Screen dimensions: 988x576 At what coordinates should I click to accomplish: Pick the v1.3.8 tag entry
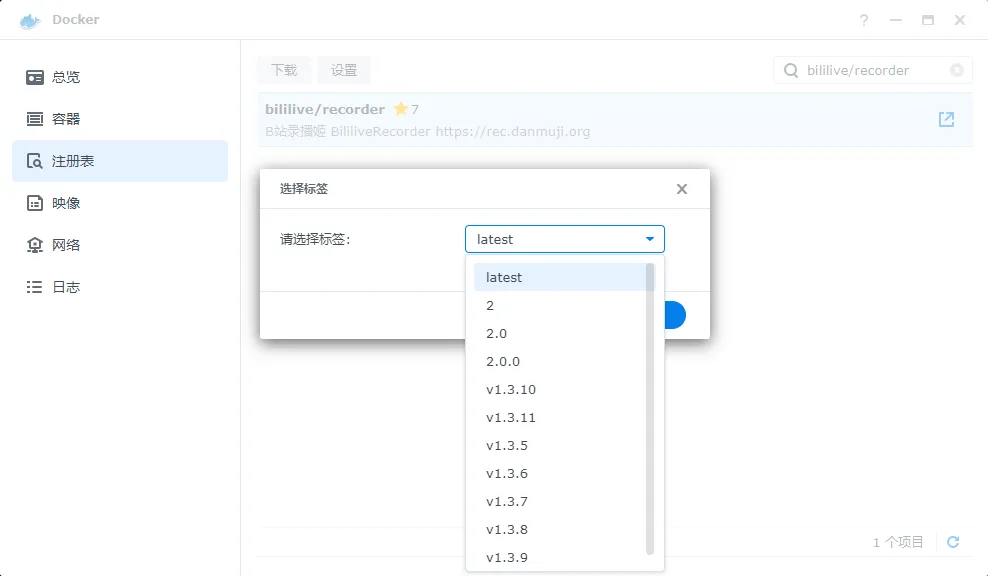pos(560,530)
